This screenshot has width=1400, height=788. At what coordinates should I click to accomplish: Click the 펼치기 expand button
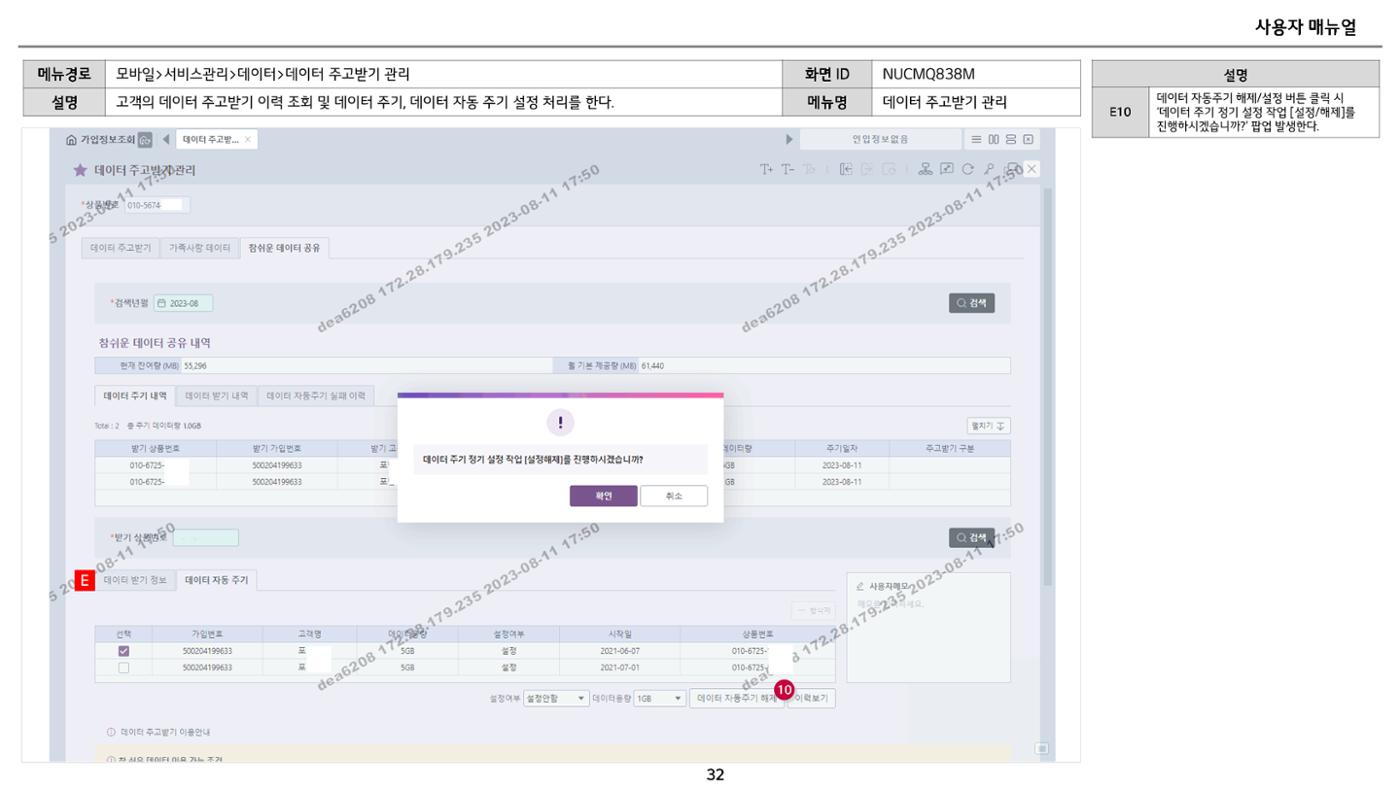[988, 426]
